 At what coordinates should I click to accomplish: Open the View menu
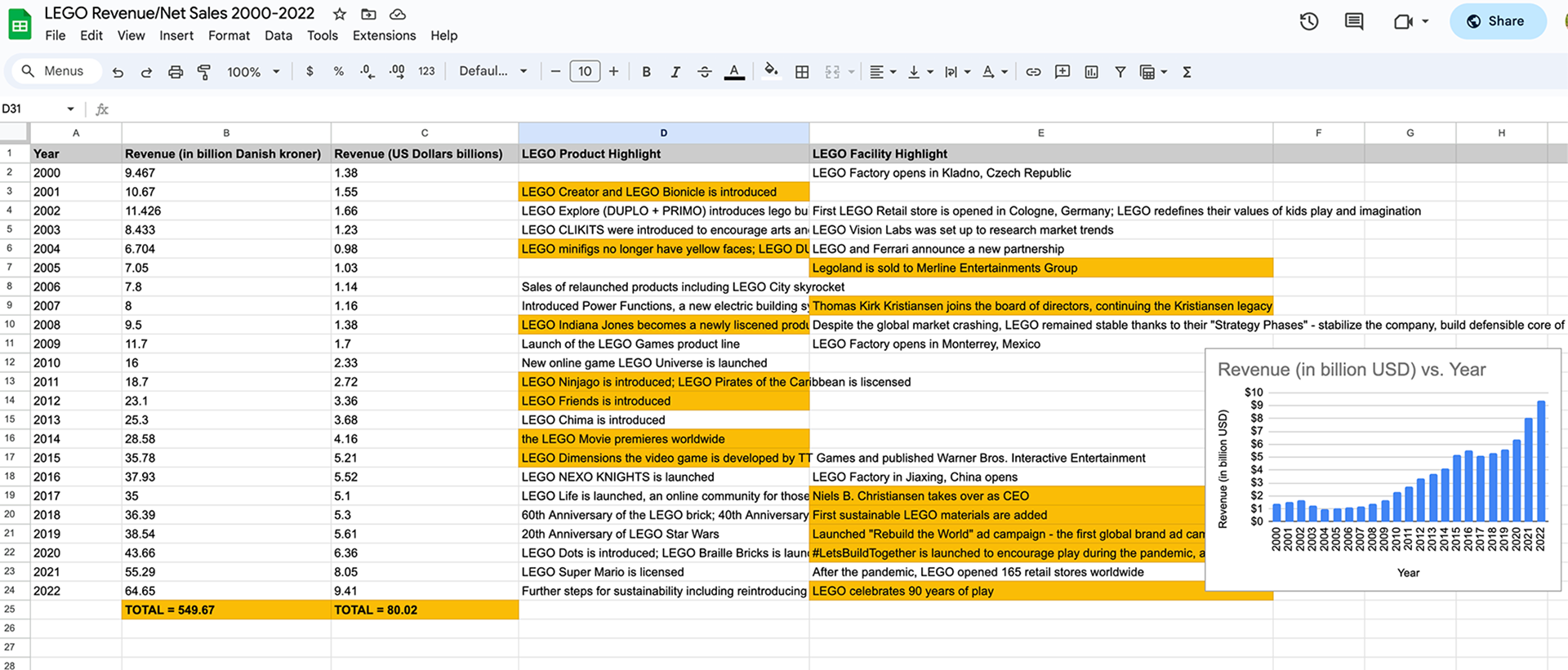[131, 35]
